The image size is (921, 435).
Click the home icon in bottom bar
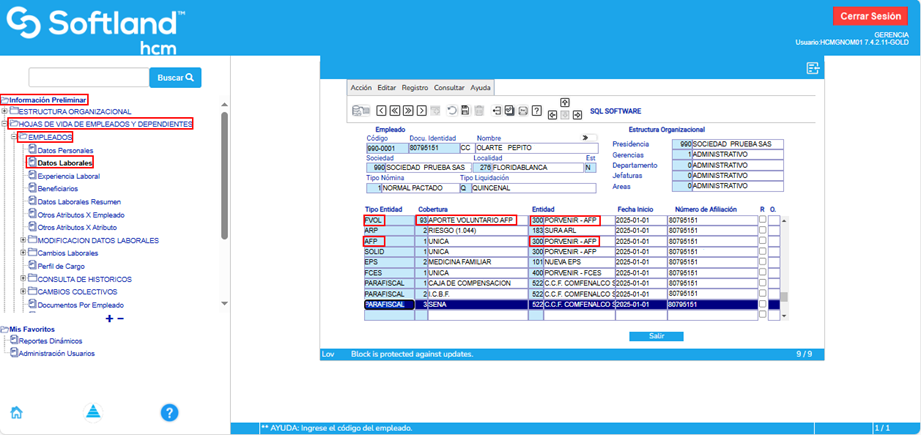coord(16,412)
